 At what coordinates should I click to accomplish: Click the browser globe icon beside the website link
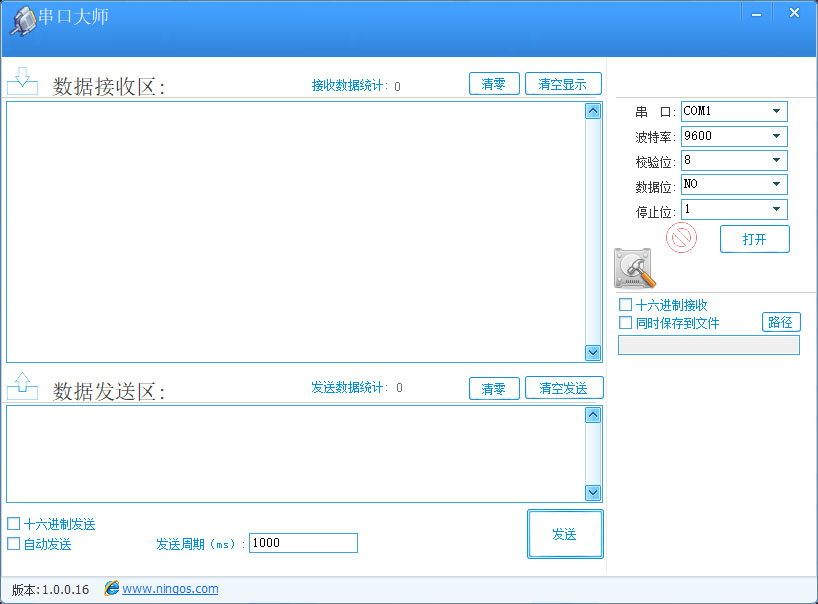point(111,589)
